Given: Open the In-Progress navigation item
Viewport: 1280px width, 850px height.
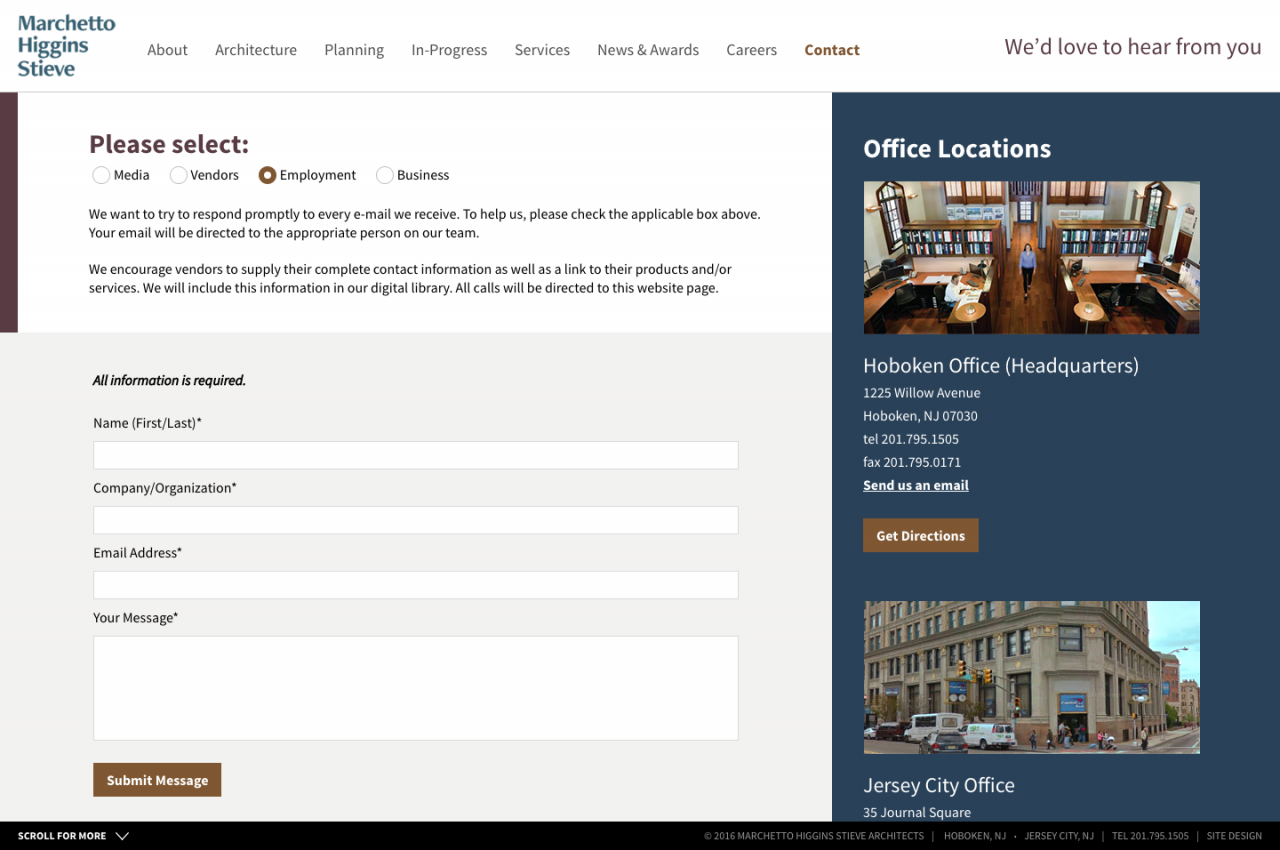Looking at the screenshot, I should tap(449, 50).
